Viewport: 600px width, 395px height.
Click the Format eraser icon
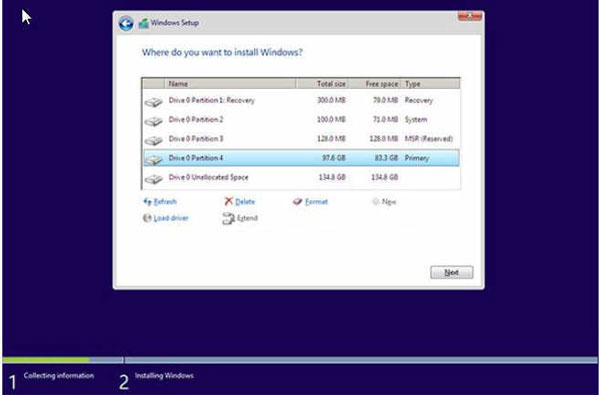click(x=297, y=201)
